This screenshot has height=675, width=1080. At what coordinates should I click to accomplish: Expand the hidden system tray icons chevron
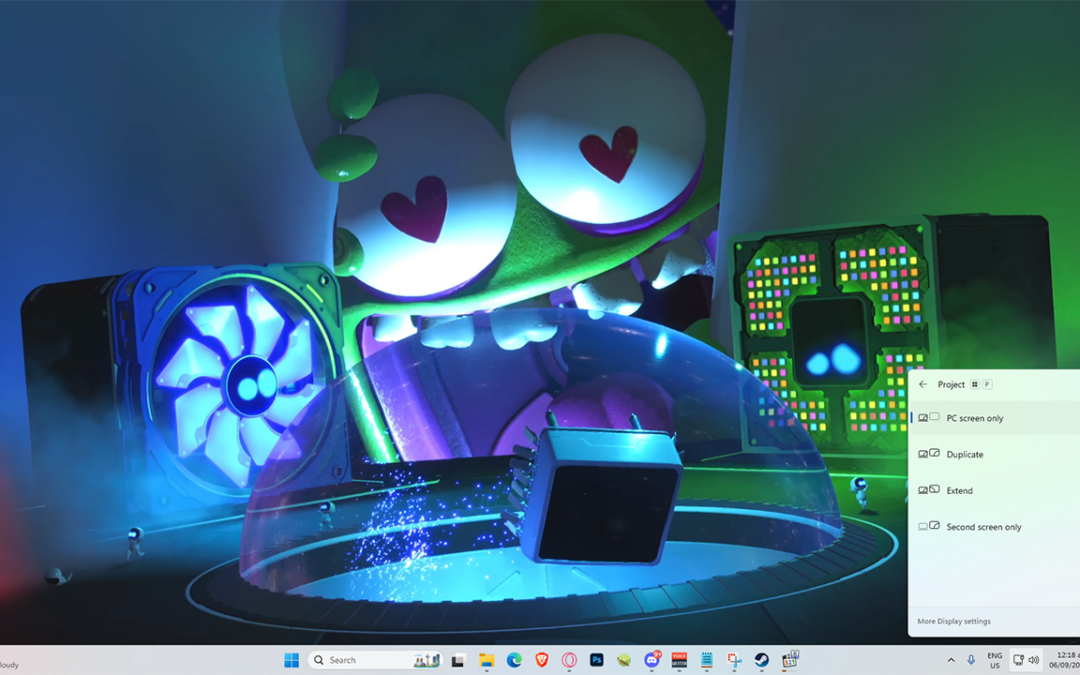(950, 660)
